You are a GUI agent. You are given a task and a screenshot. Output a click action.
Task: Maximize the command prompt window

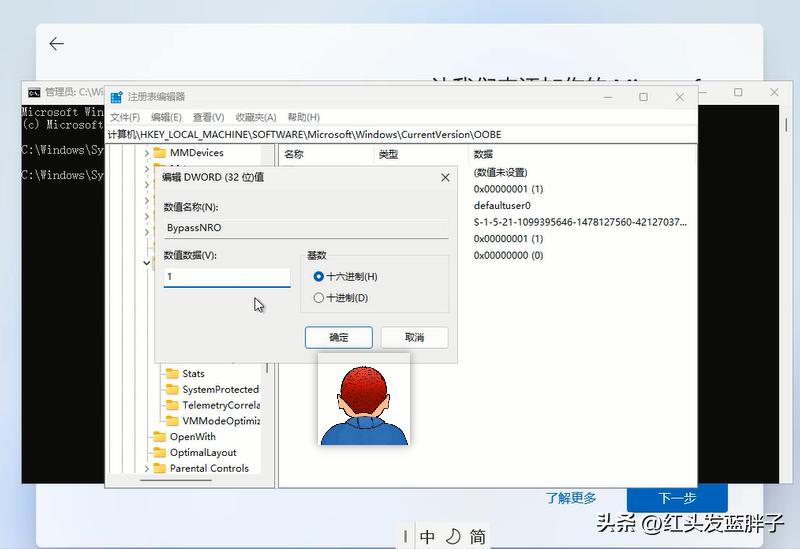tap(738, 92)
